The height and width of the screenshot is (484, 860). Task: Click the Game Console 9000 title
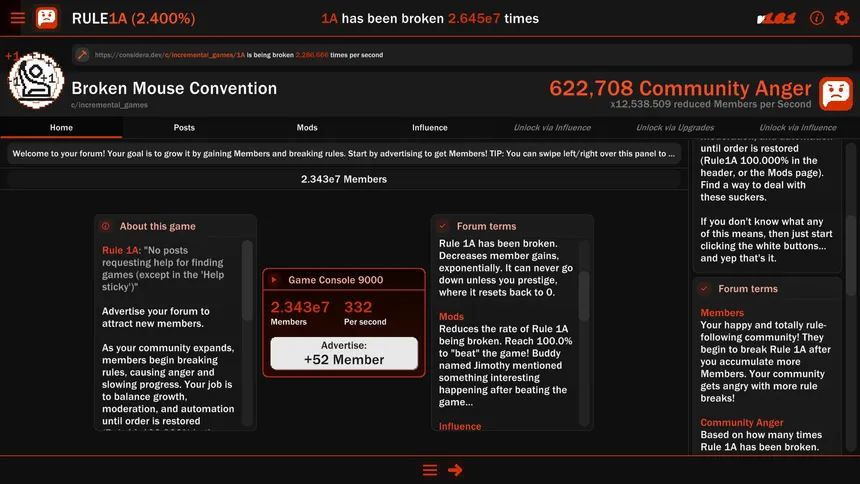coord(336,280)
